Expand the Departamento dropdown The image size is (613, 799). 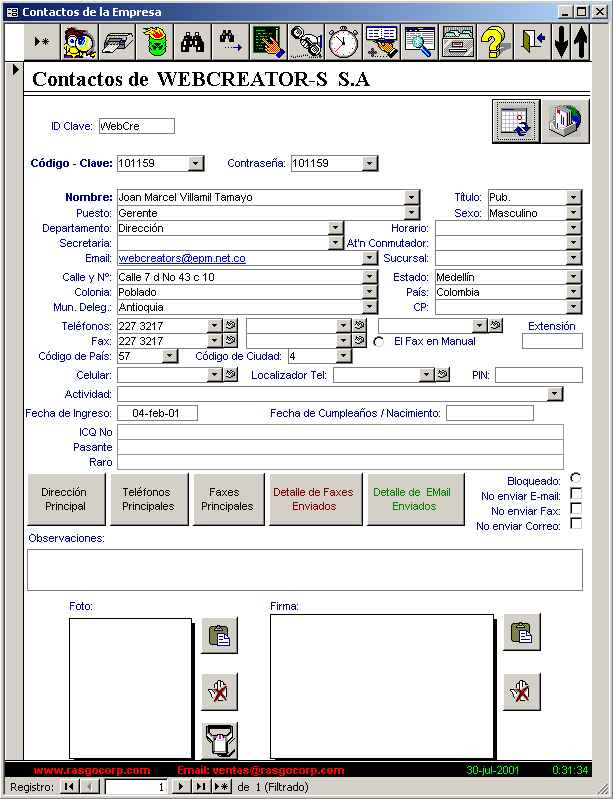click(x=336, y=228)
